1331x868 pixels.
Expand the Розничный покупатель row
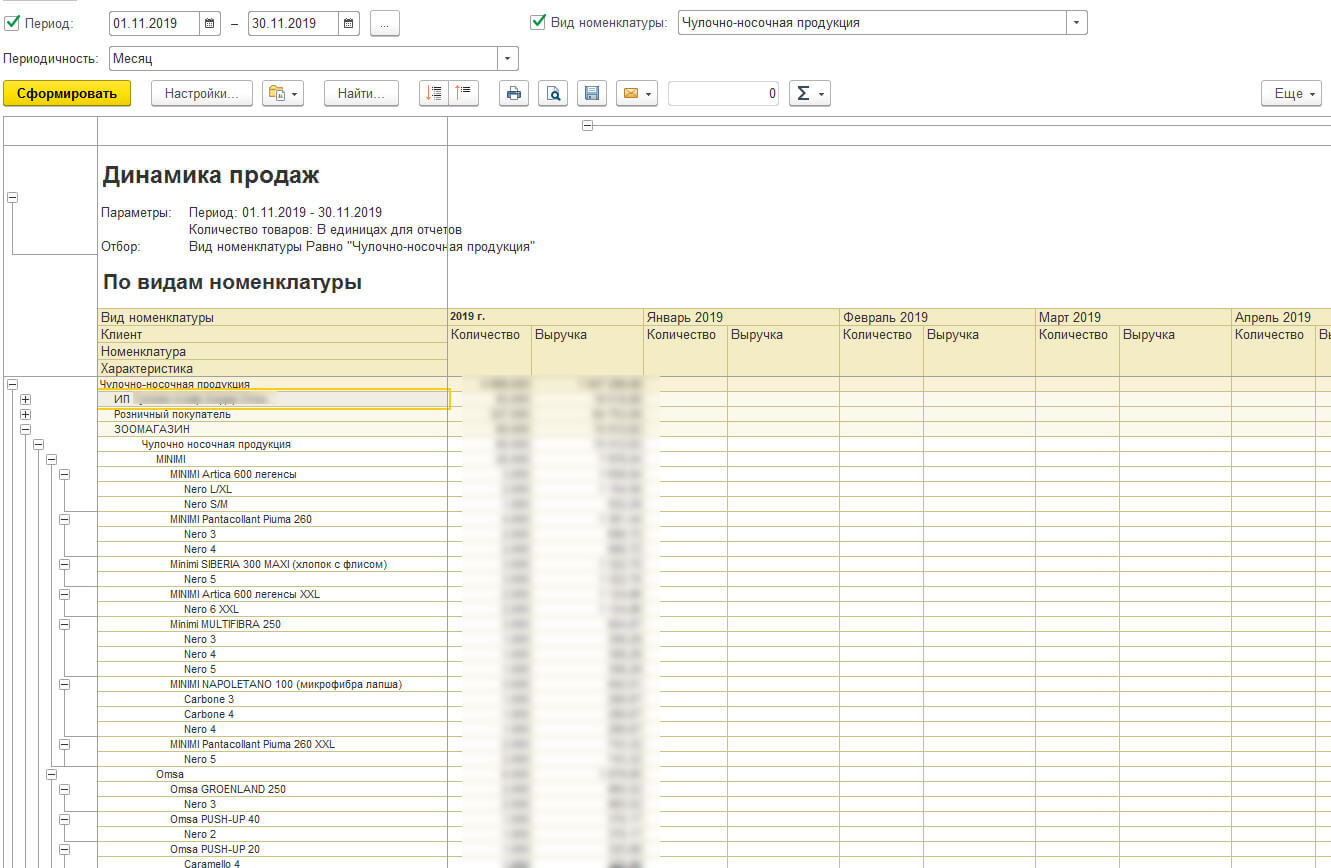coord(25,415)
